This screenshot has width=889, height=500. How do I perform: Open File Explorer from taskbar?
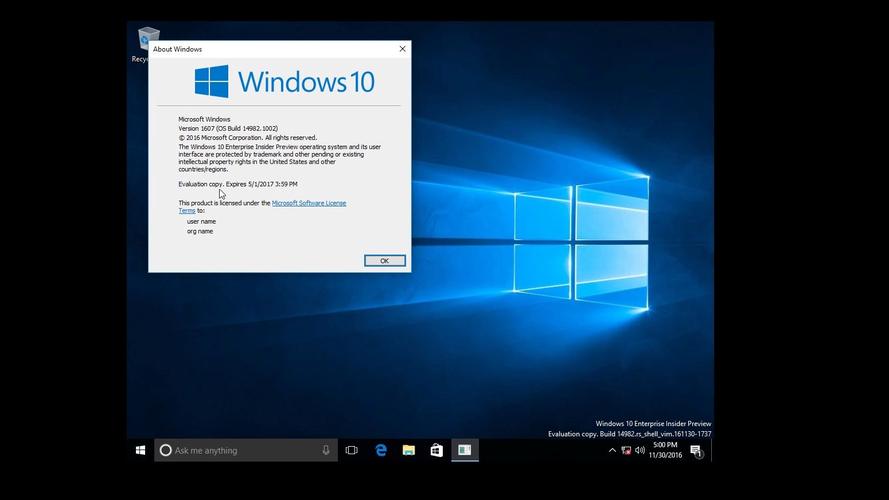point(409,450)
